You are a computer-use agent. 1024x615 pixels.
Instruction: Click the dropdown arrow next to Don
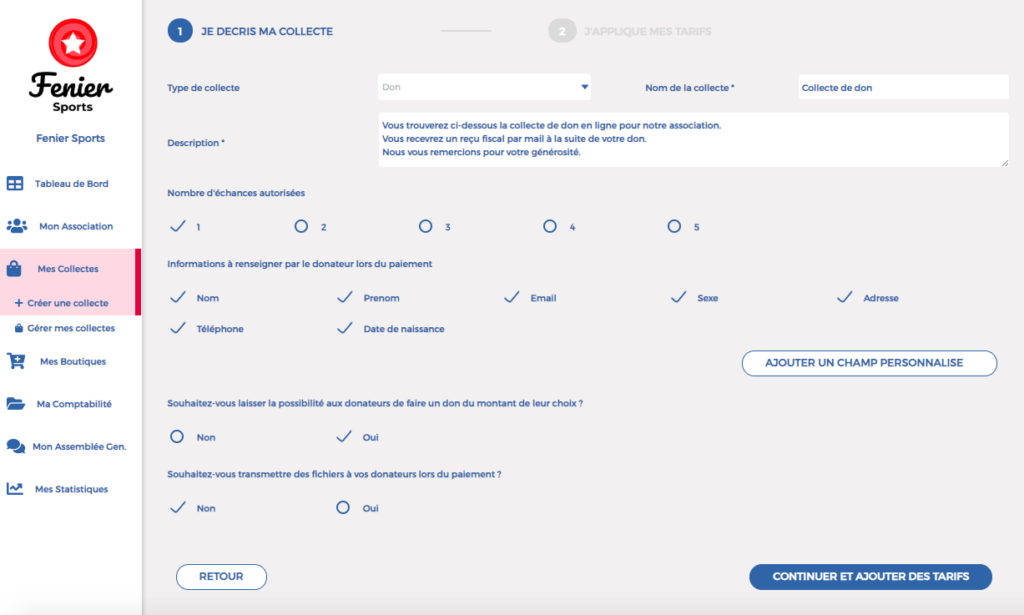pyautogui.click(x=584, y=87)
